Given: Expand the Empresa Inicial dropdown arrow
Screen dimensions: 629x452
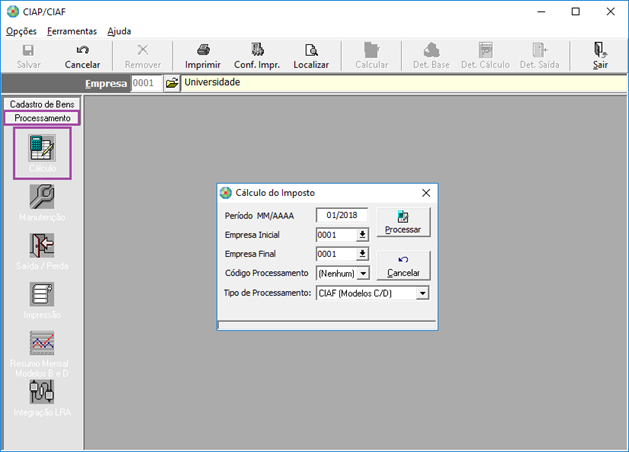Looking at the screenshot, I should pyautogui.click(x=362, y=235).
